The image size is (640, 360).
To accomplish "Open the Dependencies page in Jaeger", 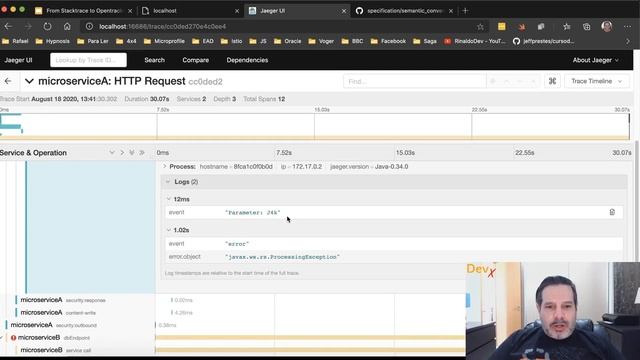I will (x=247, y=60).
